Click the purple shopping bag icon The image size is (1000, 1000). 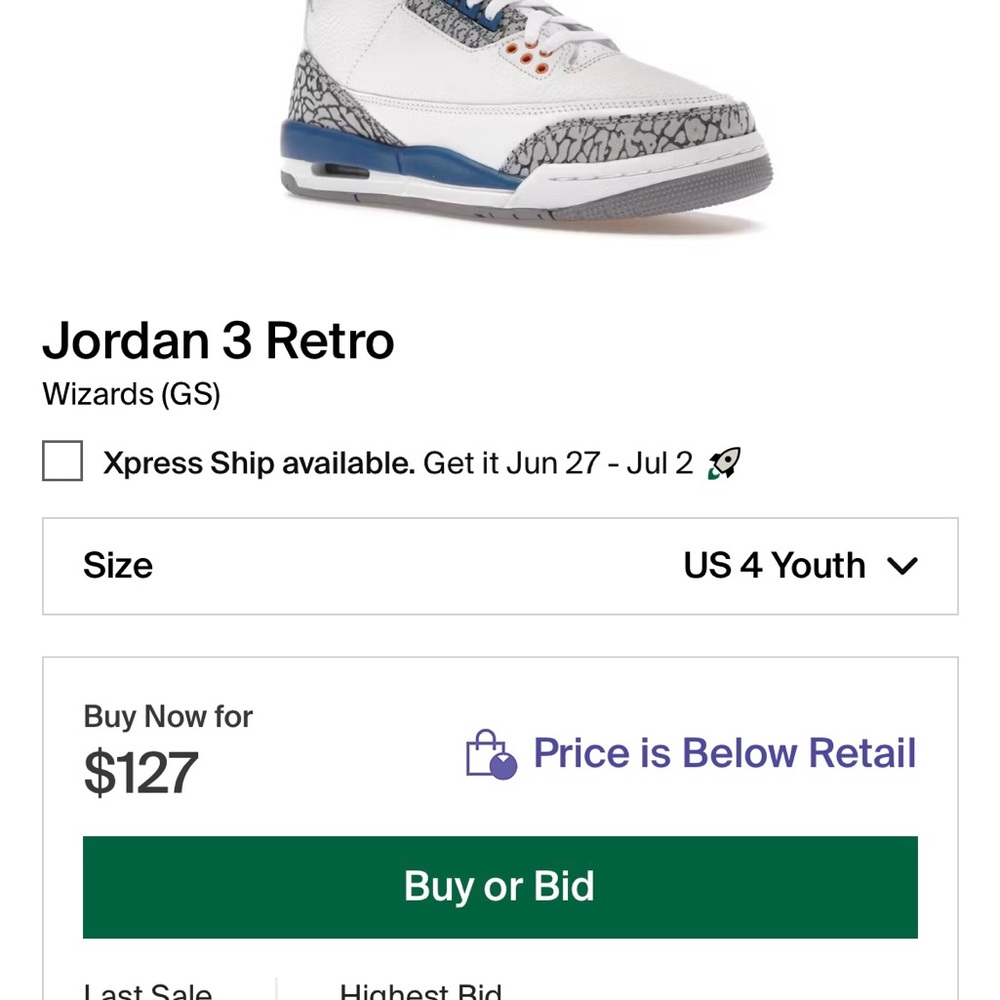tap(489, 753)
